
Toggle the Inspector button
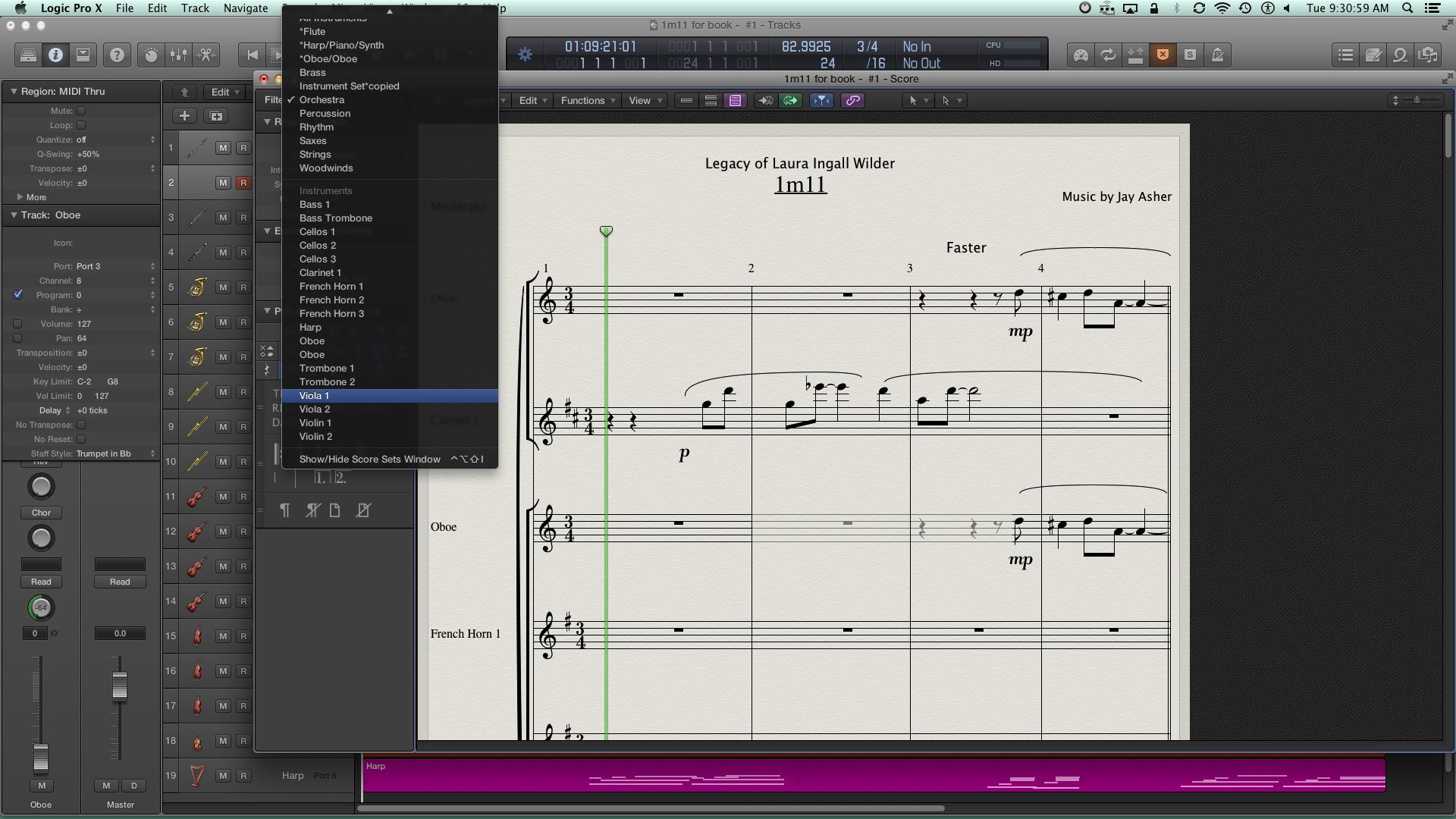click(55, 55)
